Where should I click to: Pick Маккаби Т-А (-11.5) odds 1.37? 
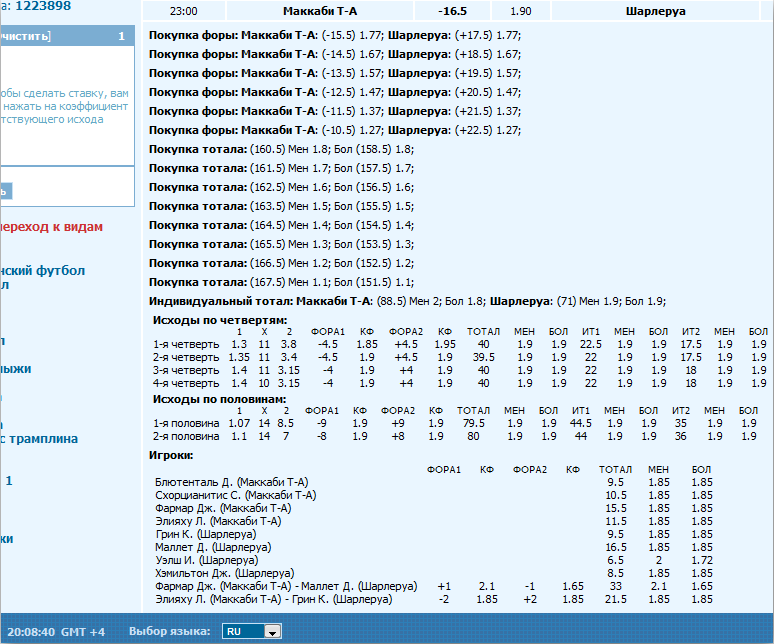click(371, 111)
